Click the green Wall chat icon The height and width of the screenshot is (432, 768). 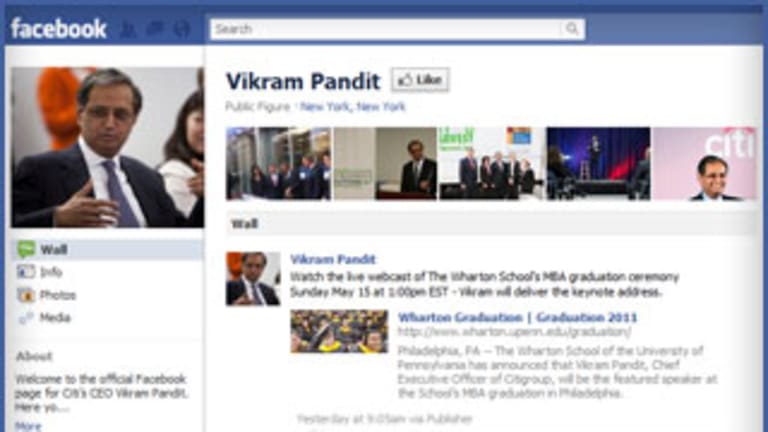click(26, 249)
